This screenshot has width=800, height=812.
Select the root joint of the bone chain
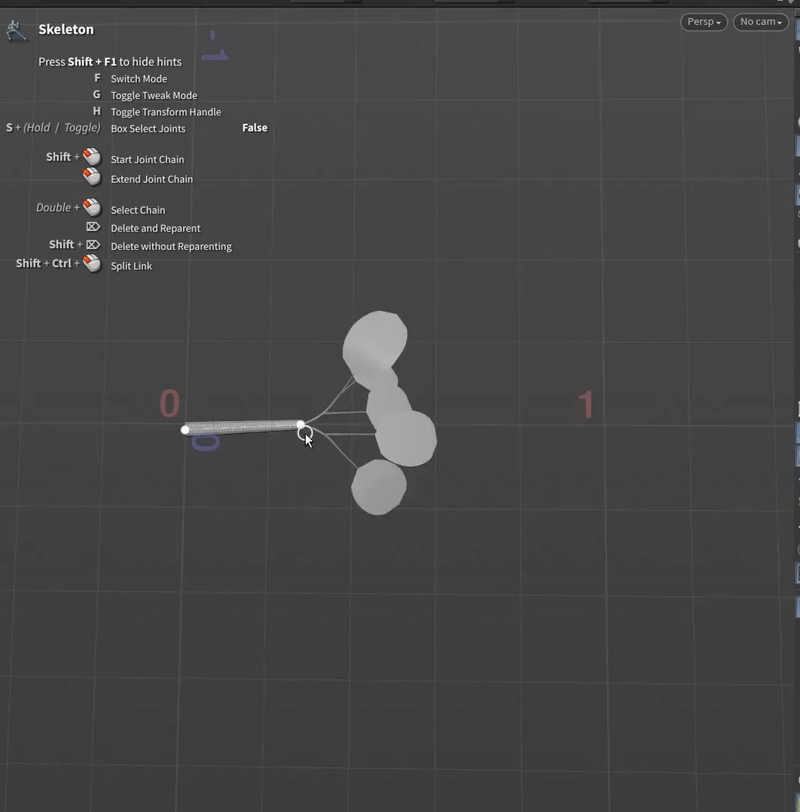pos(184,430)
